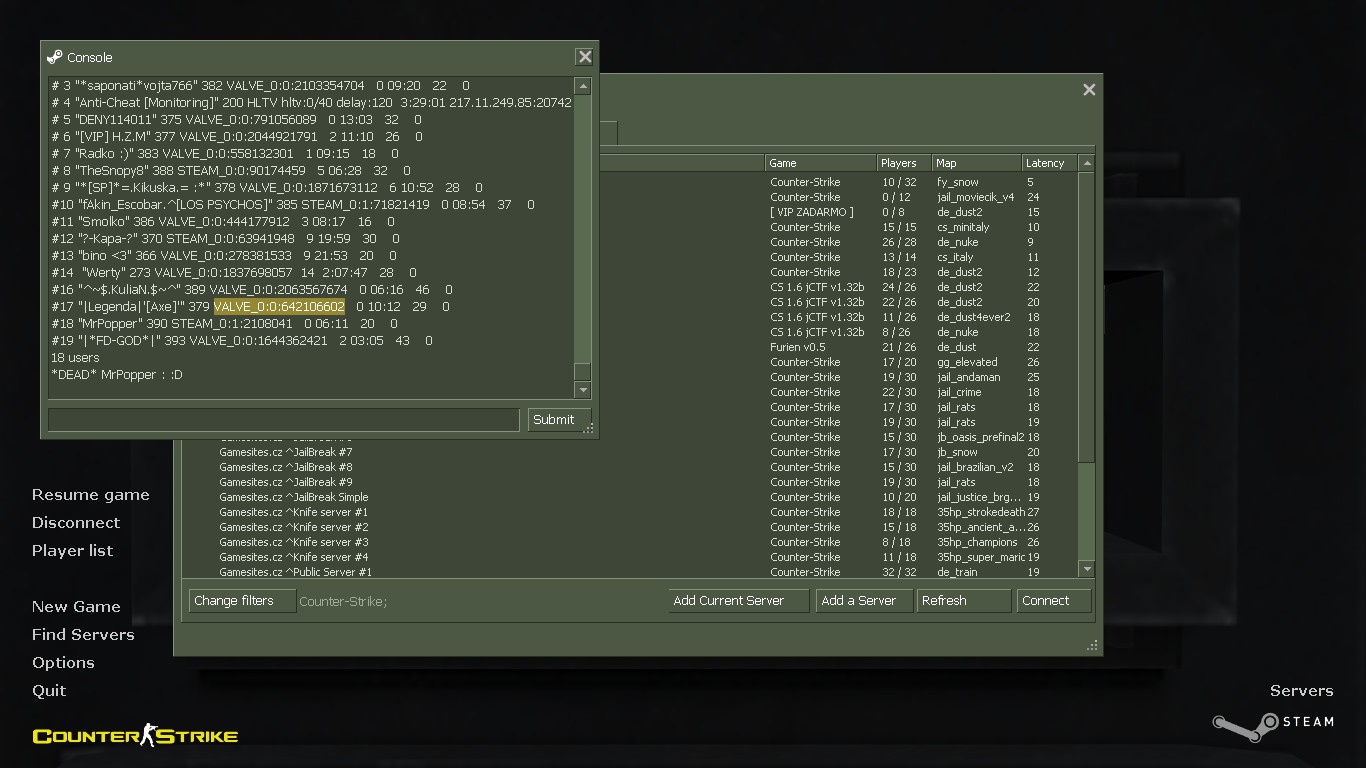This screenshot has height=768, width=1366.
Task: Select the Gamesites.cz ^JailBreak #9 server
Action: (x=286, y=482)
